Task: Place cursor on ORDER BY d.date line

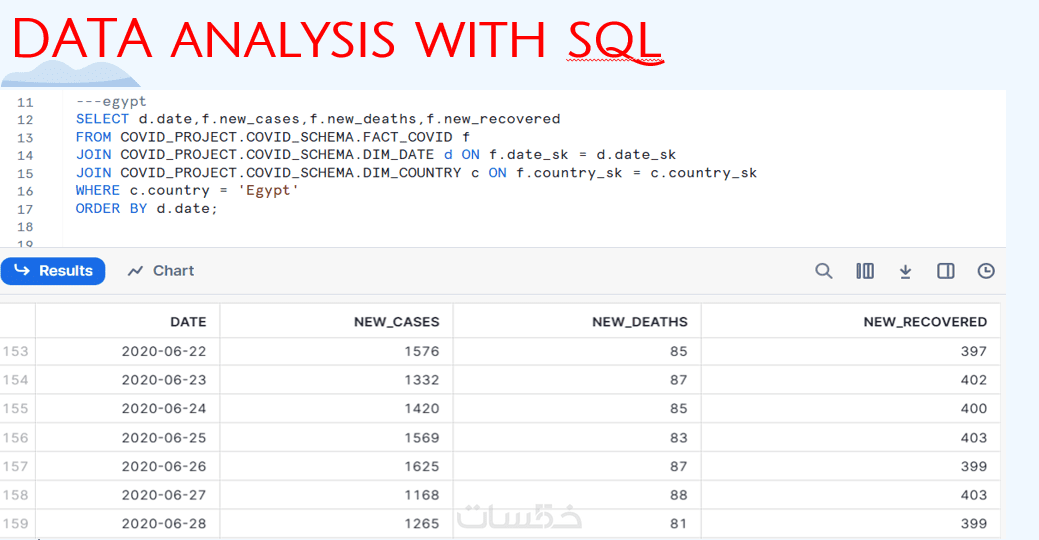Action: click(x=146, y=209)
